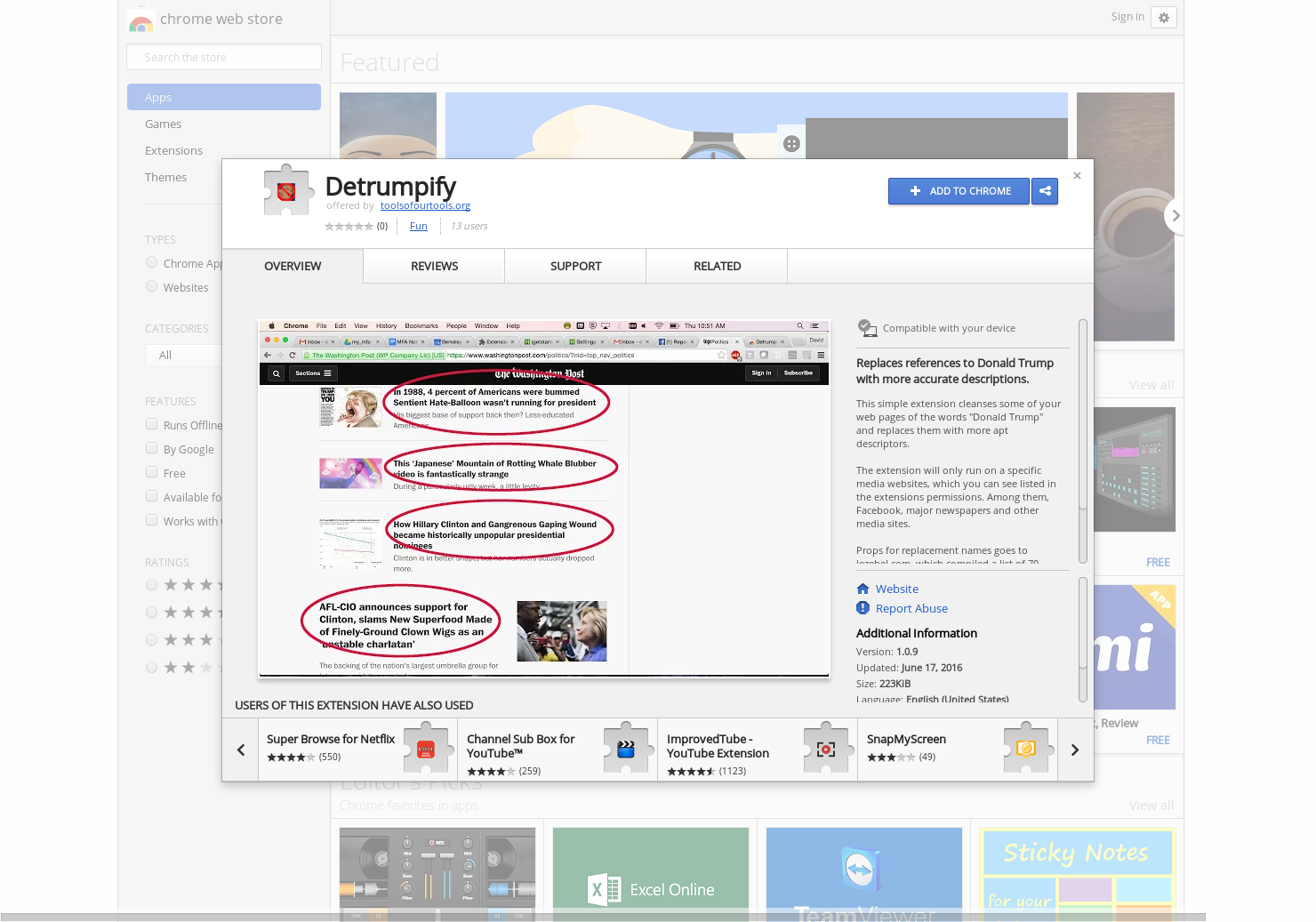Open the DJ mixer app tile

point(437,874)
